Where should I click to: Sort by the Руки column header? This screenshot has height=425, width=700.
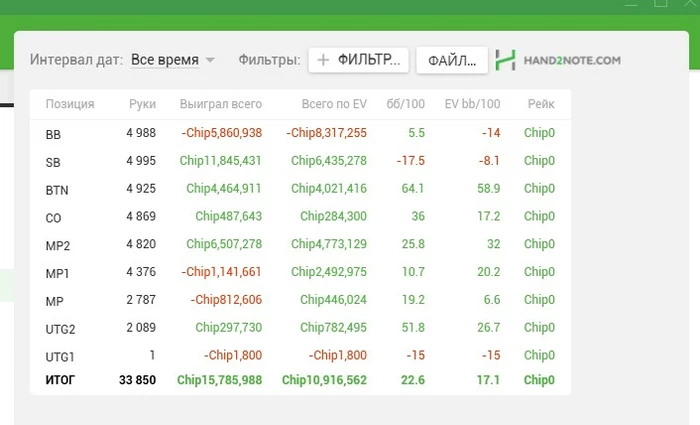tap(142, 104)
